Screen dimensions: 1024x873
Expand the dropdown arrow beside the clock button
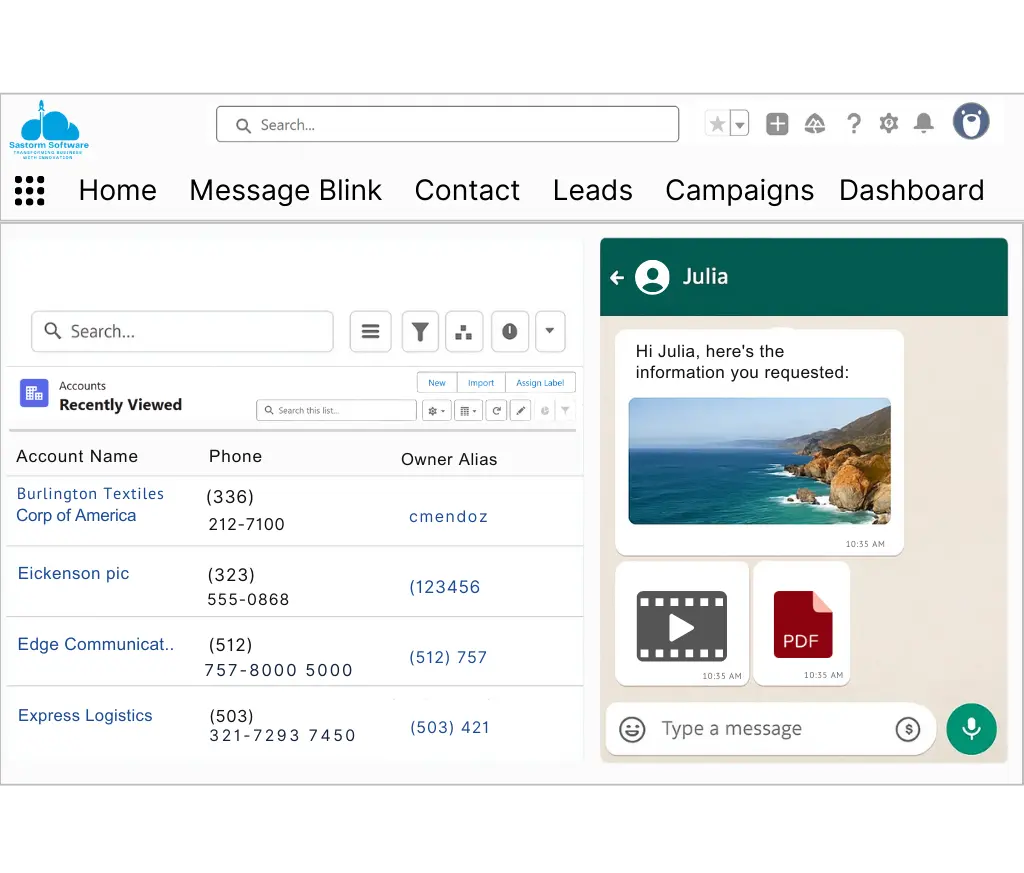pos(550,332)
